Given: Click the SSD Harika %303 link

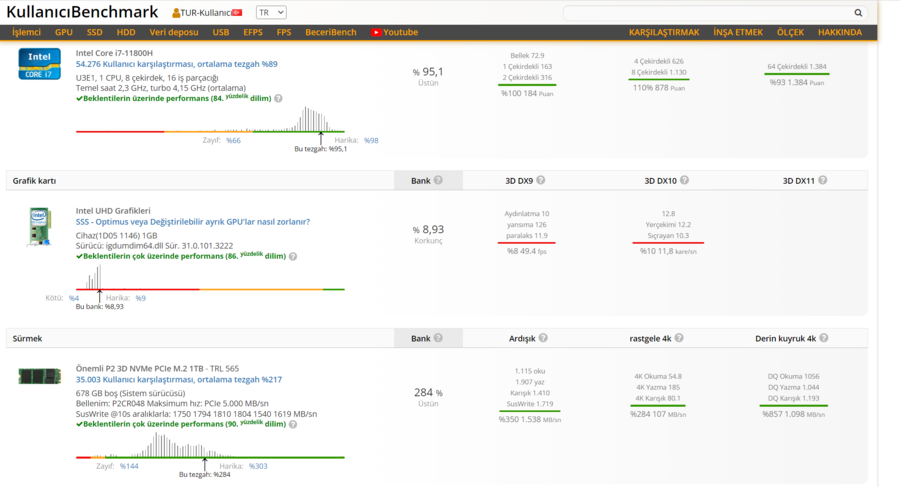Looking at the screenshot, I should [x=258, y=466].
